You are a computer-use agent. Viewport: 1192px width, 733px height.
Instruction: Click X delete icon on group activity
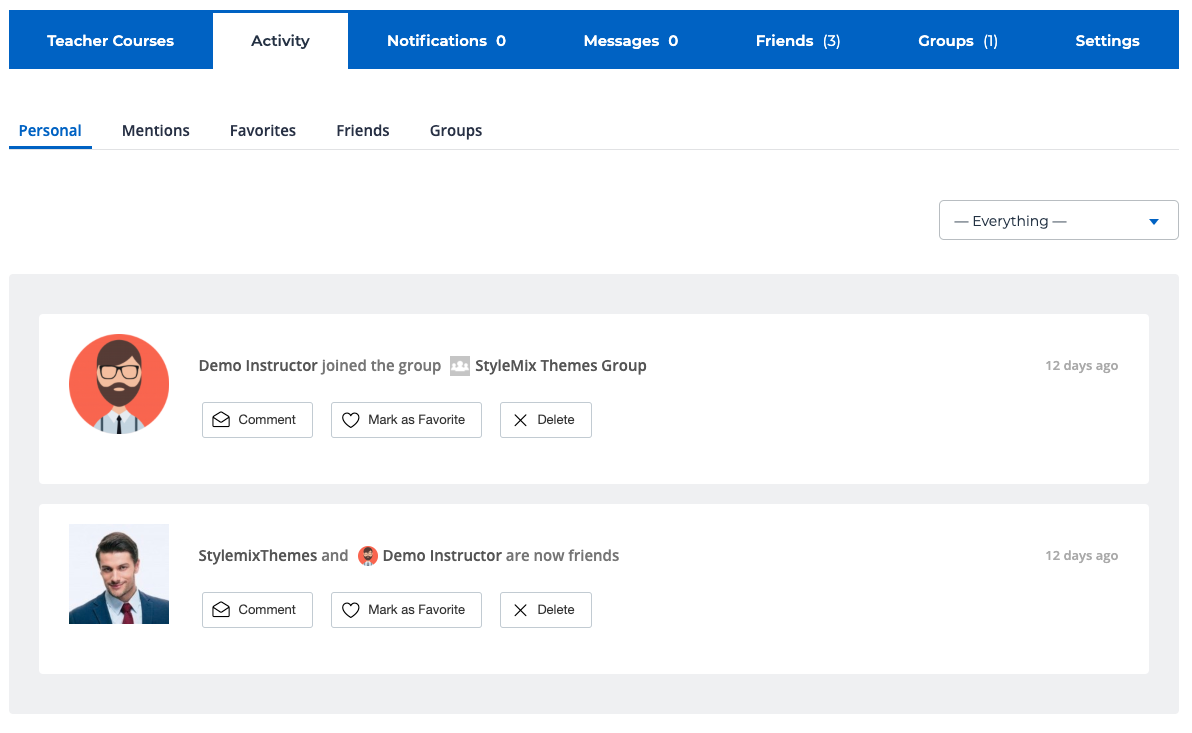tap(520, 420)
